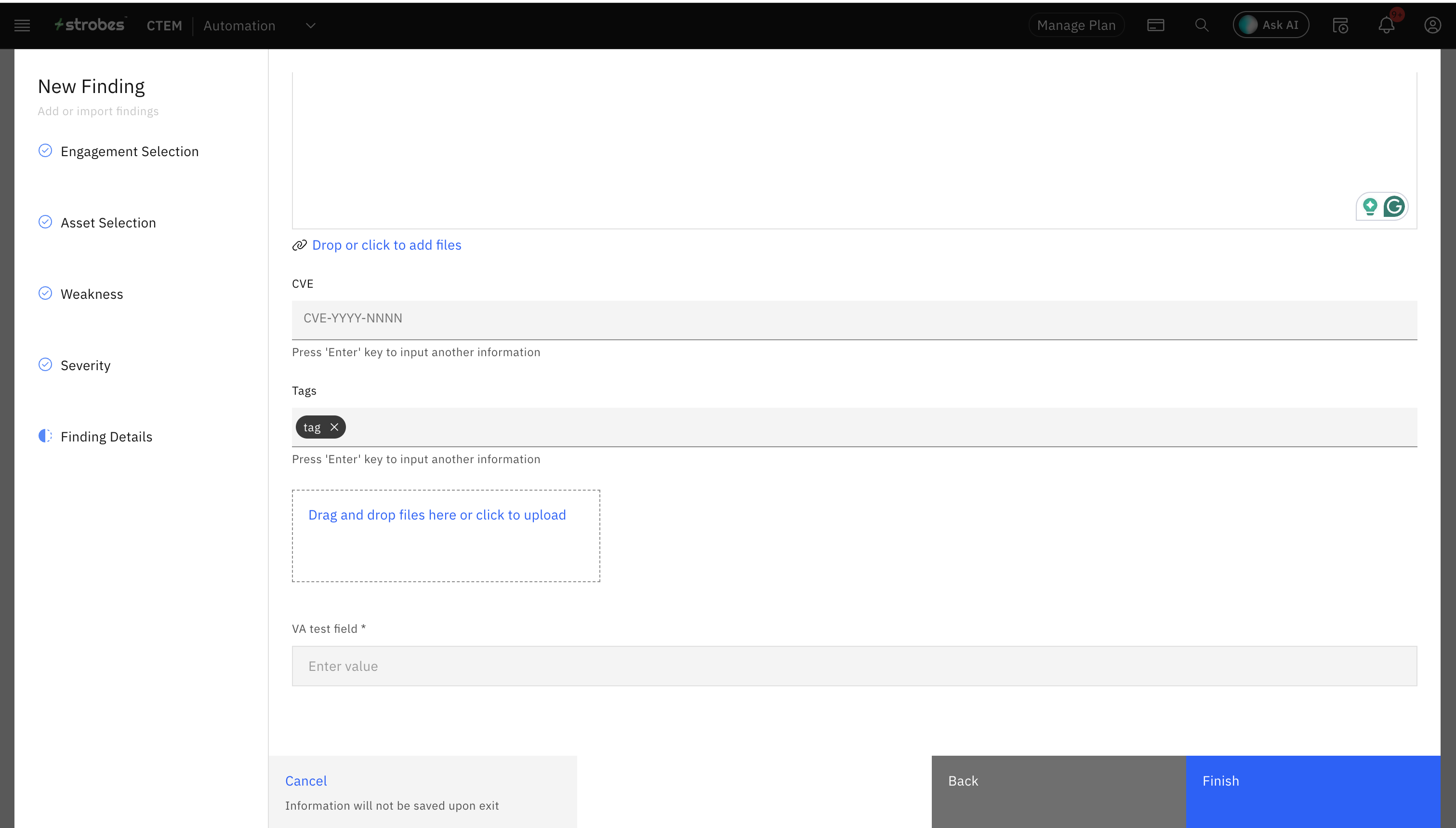Go to Asset Selection step
1456x828 pixels.
click(108, 223)
